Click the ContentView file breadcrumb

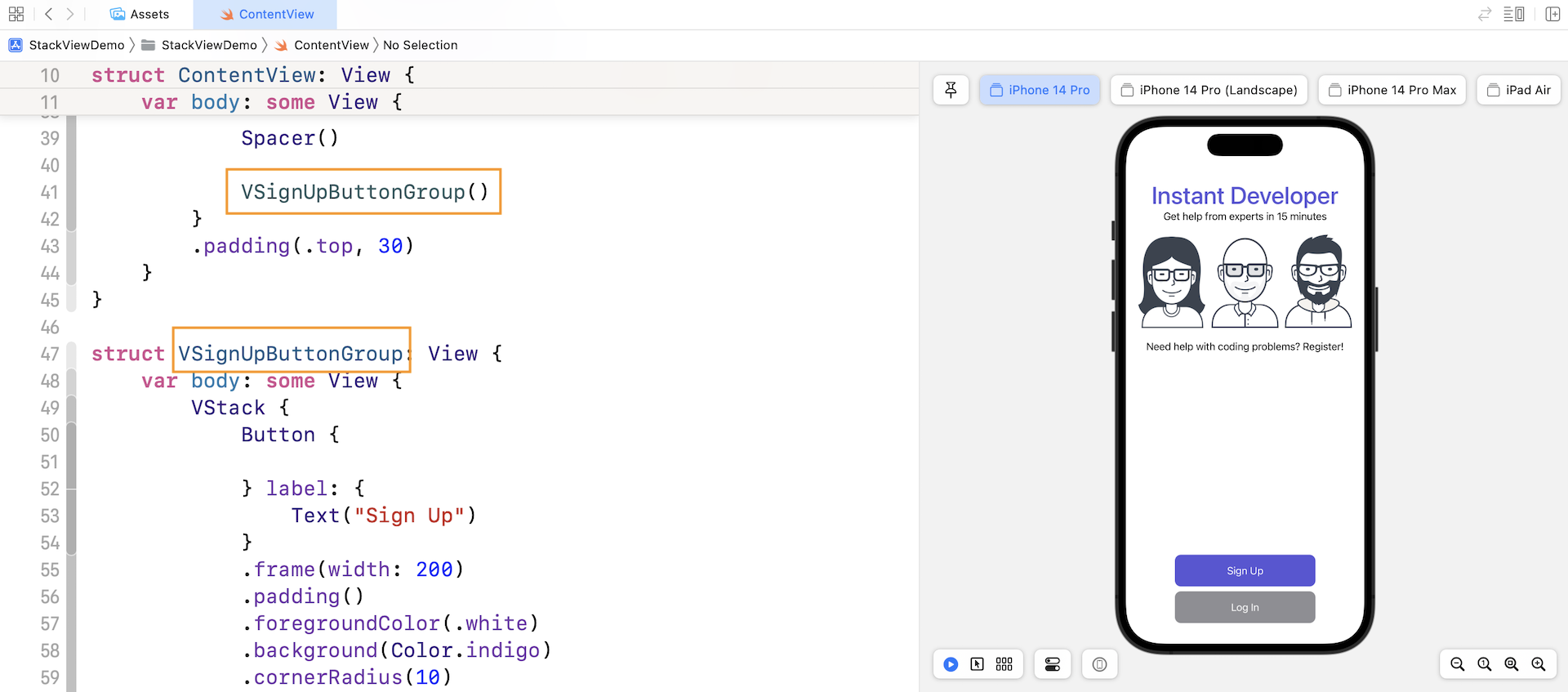point(322,45)
